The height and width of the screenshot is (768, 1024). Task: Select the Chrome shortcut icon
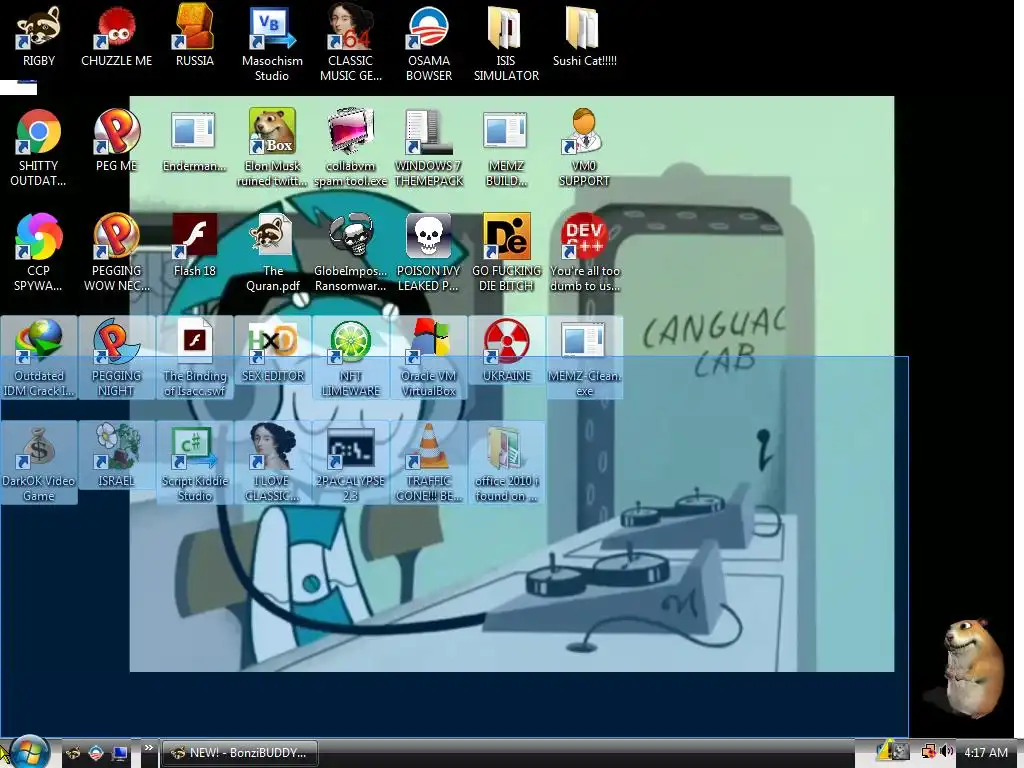click(x=39, y=131)
